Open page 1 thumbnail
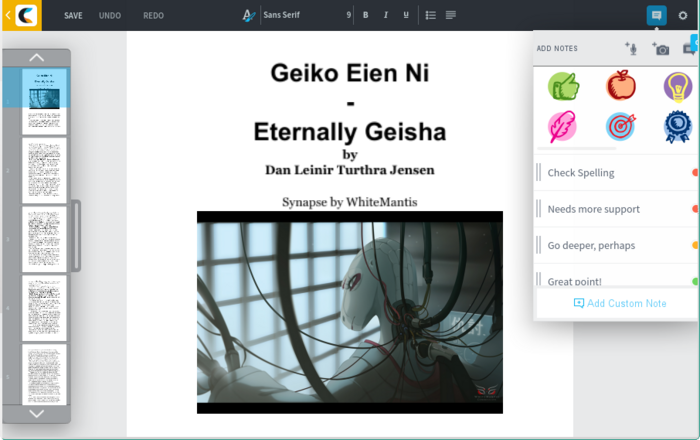This screenshot has width=700, height=440. 44,101
